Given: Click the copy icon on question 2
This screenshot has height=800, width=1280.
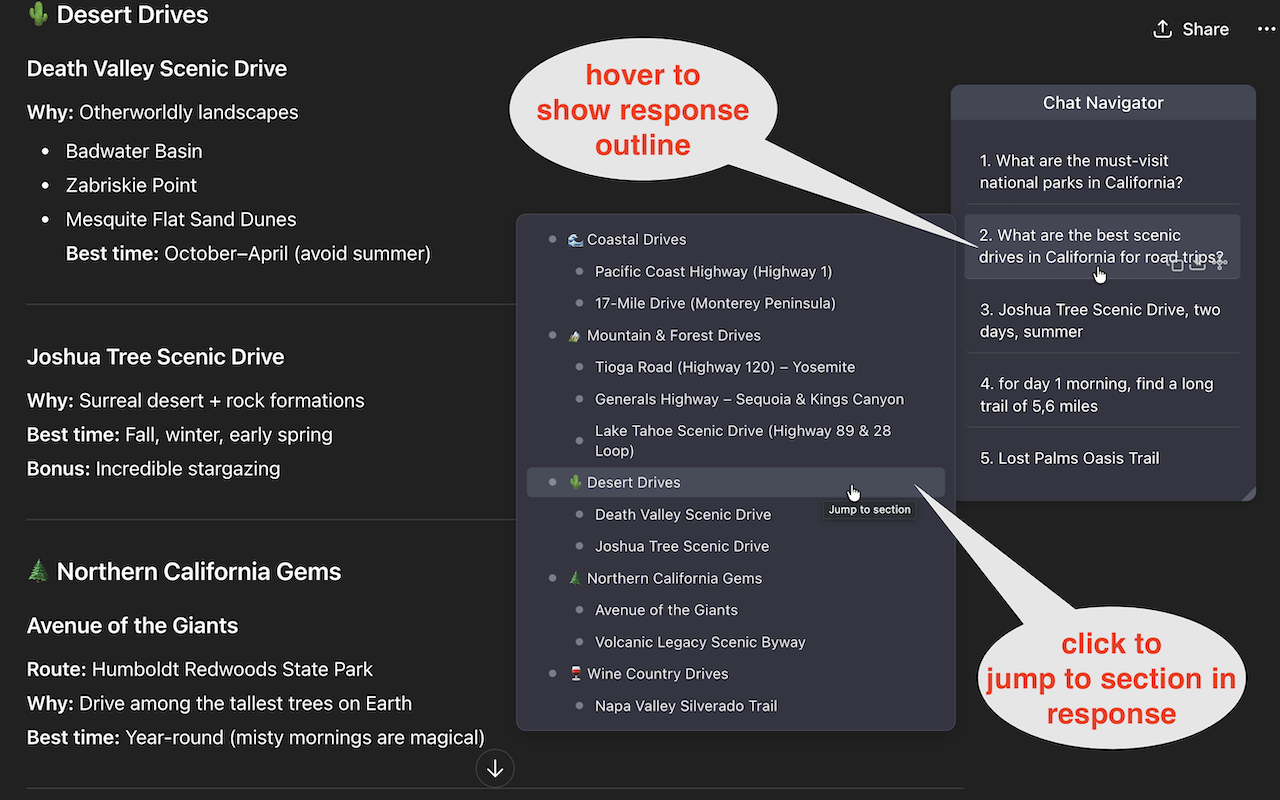Looking at the screenshot, I should (x=1176, y=264).
